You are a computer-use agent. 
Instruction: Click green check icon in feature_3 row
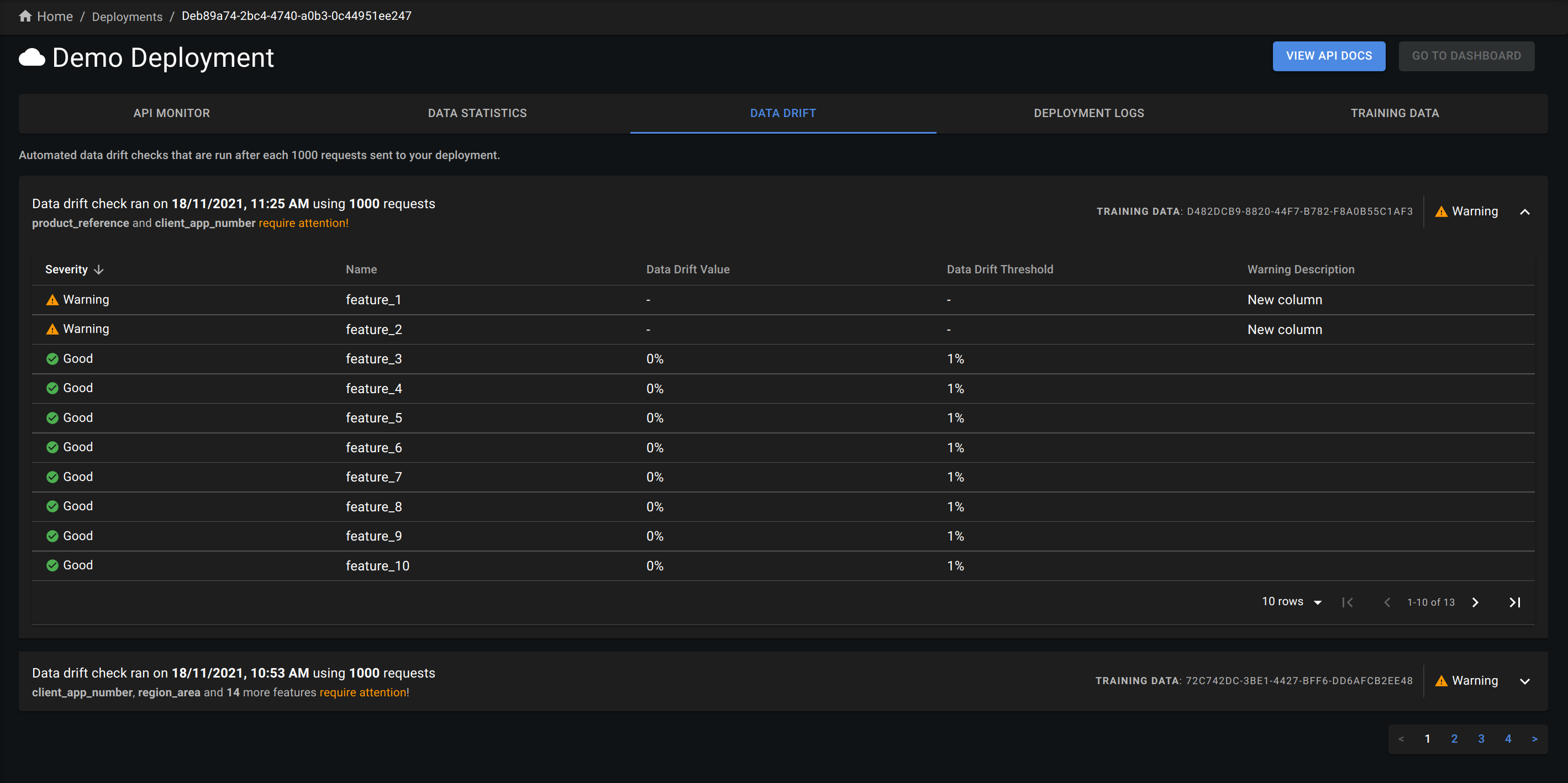tap(52, 359)
